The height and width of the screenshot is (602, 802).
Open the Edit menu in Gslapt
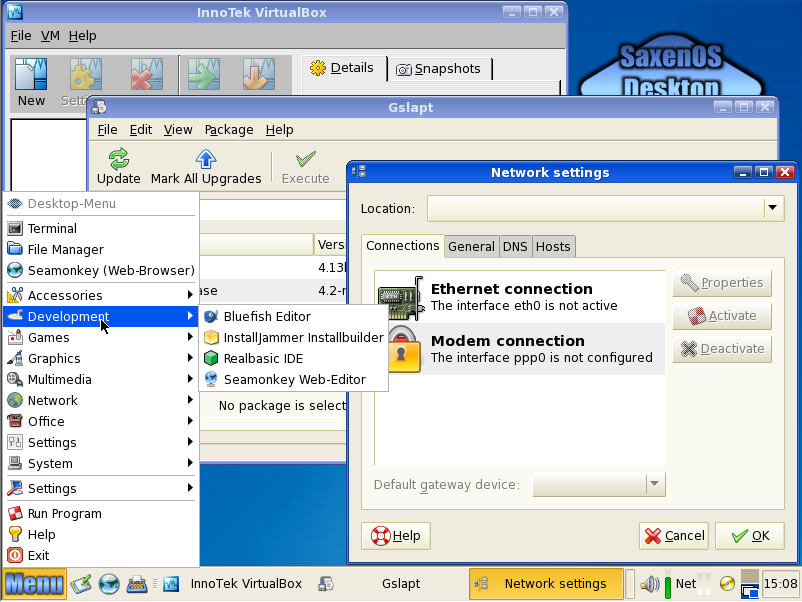(x=141, y=130)
